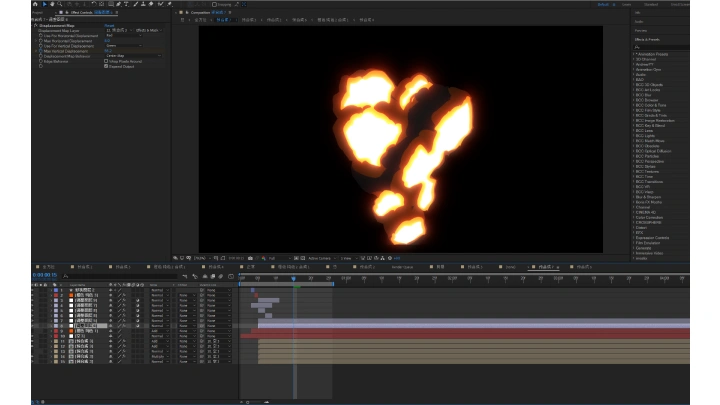Click stopwatch for Max Horizontal Displacement

coord(41,40)
